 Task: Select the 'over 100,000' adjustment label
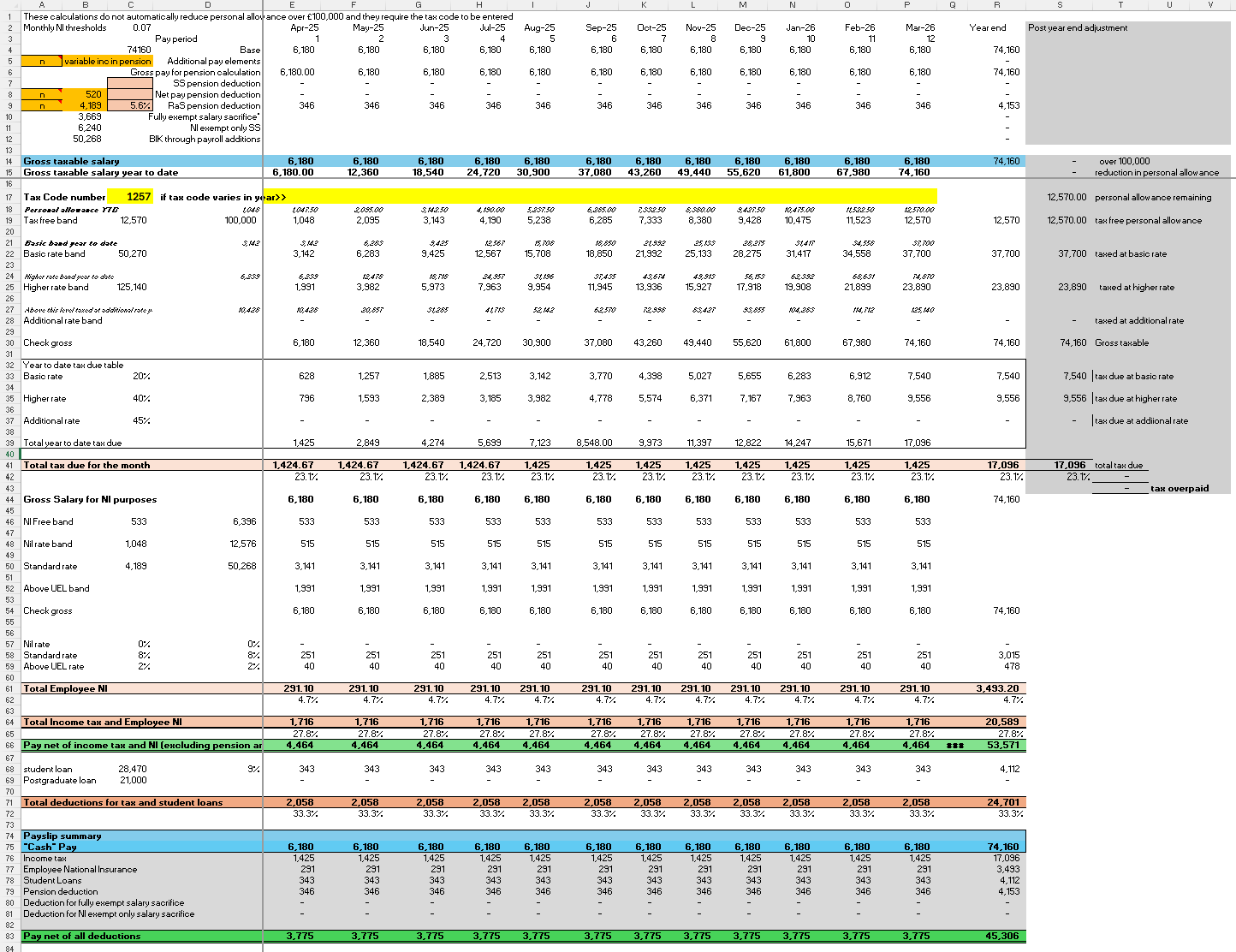click(1125, 161)
